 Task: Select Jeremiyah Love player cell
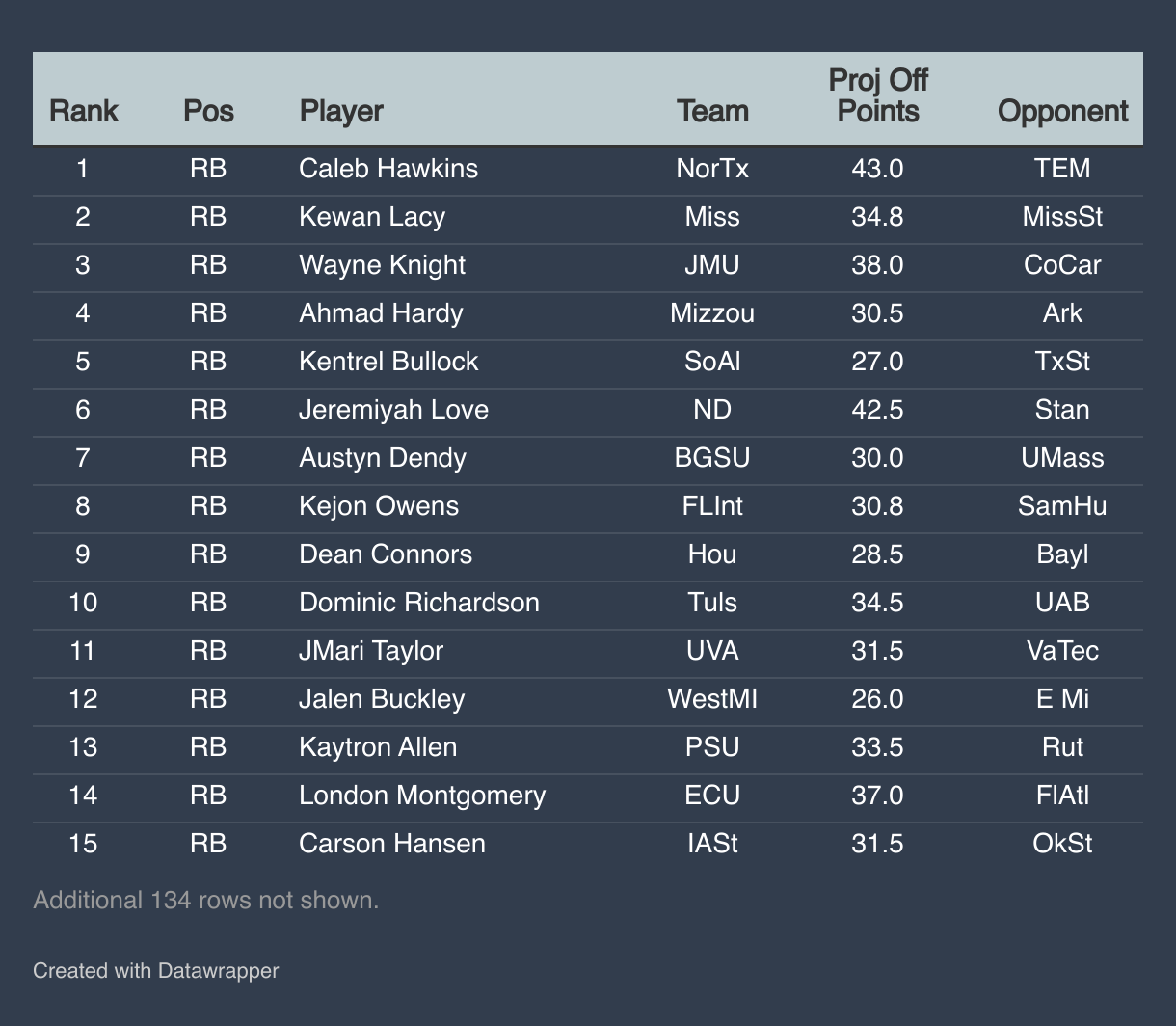(393, 410)
